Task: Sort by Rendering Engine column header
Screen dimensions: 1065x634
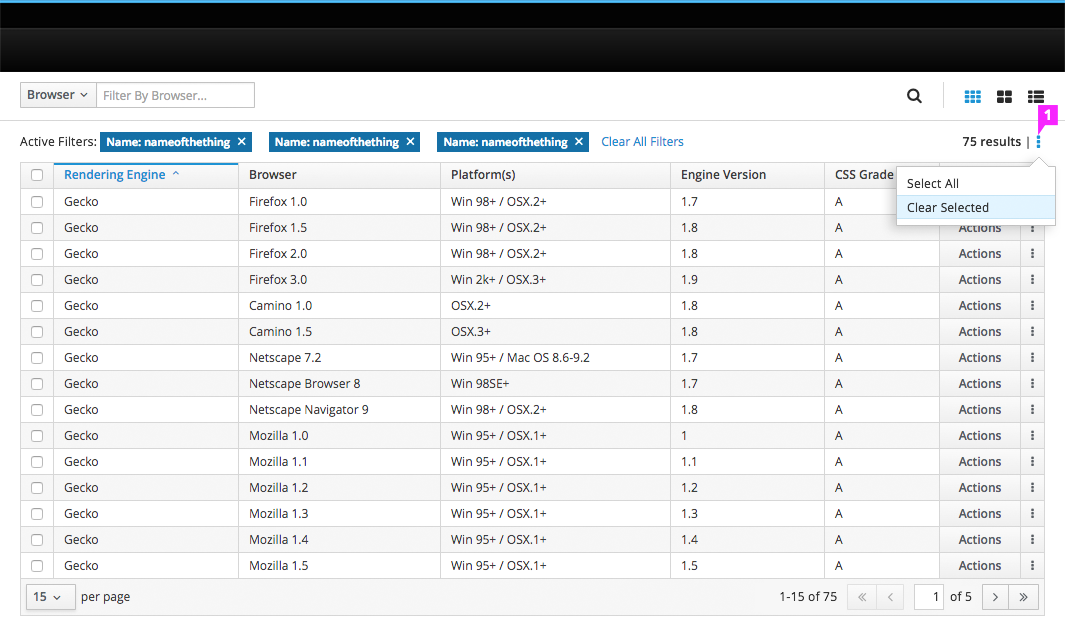Action: pyautogui.click(x=115, y=175)
